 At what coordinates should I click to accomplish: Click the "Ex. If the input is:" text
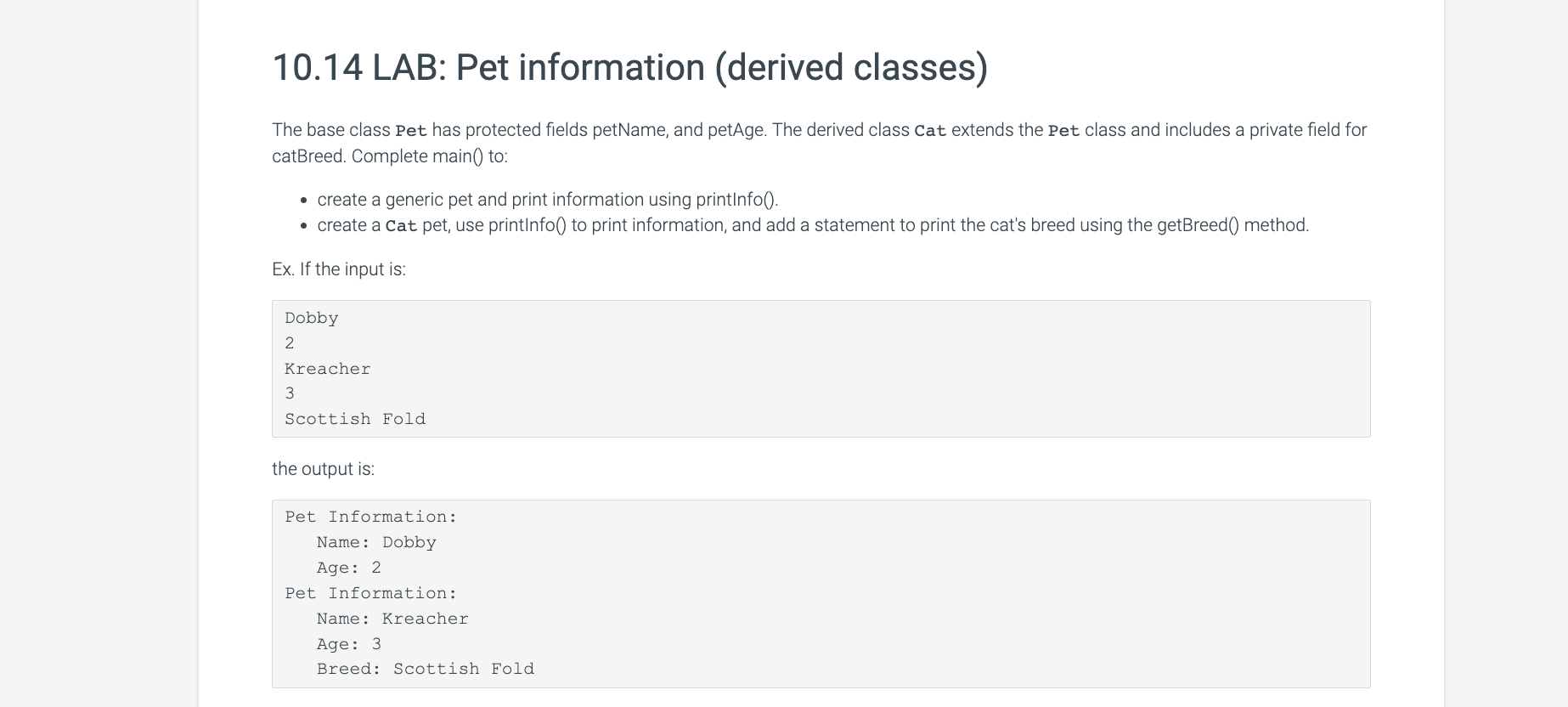pos(339,269)
